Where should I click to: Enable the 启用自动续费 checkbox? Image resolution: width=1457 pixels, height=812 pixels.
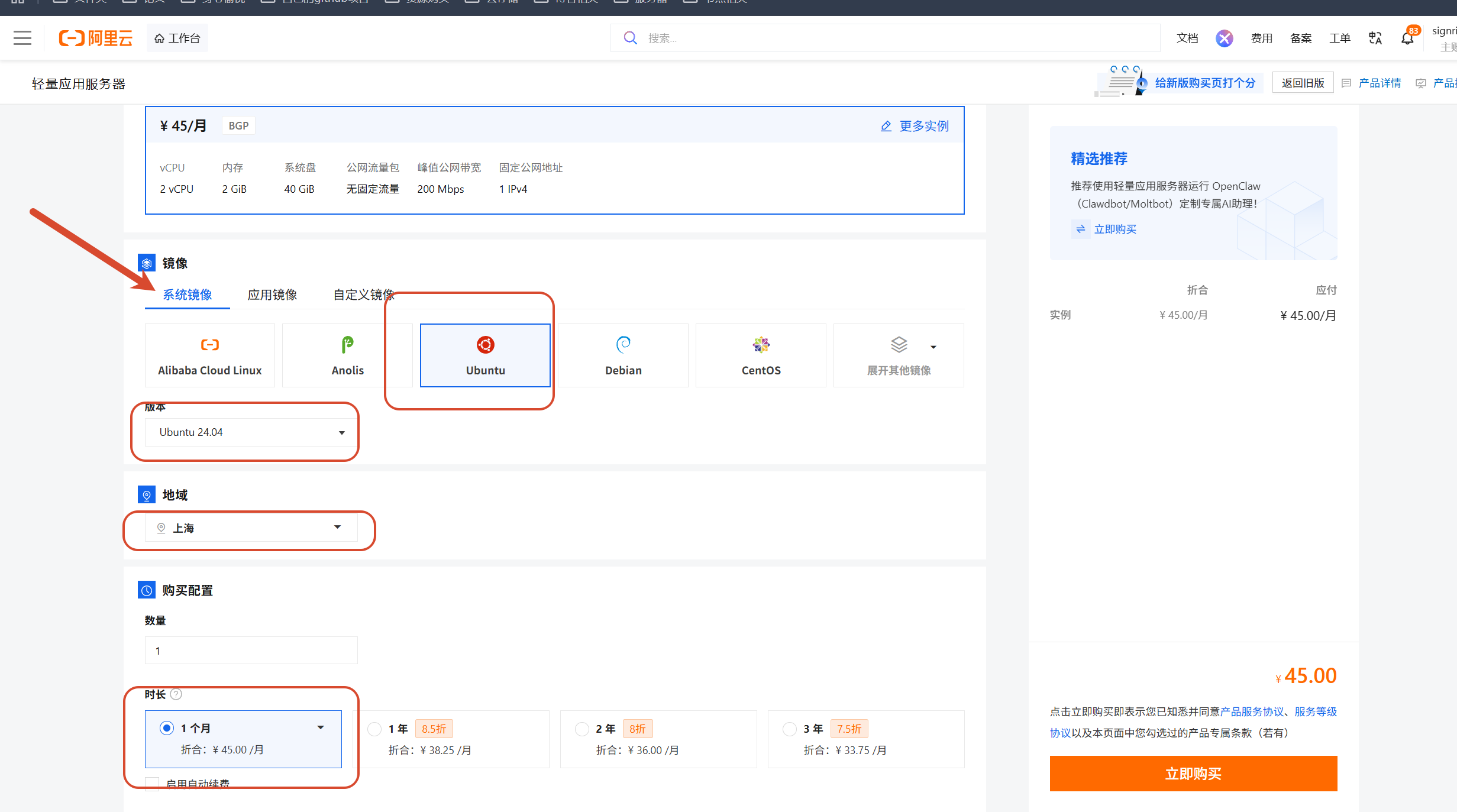pos(152,784)
